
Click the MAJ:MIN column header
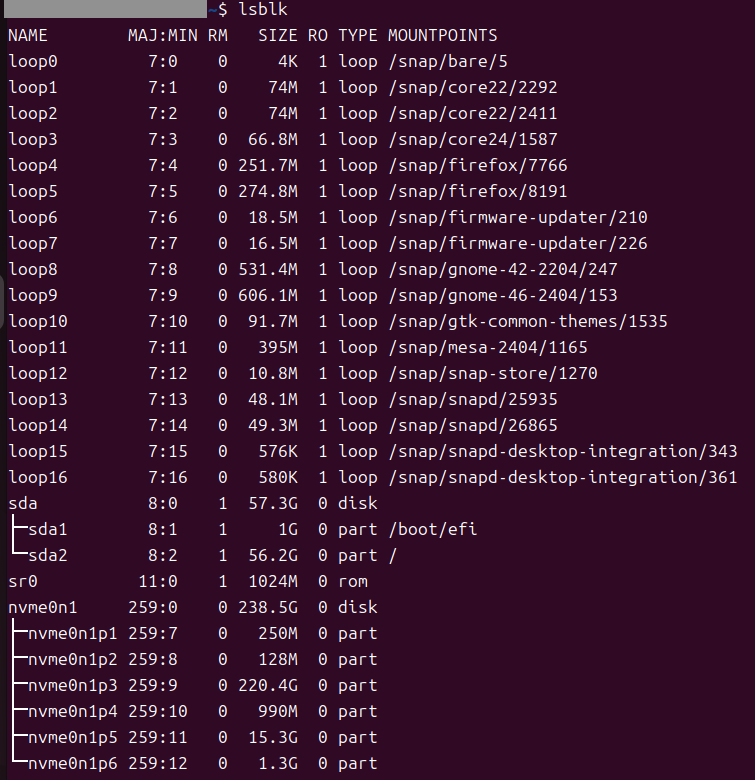(x=162, y=36)
